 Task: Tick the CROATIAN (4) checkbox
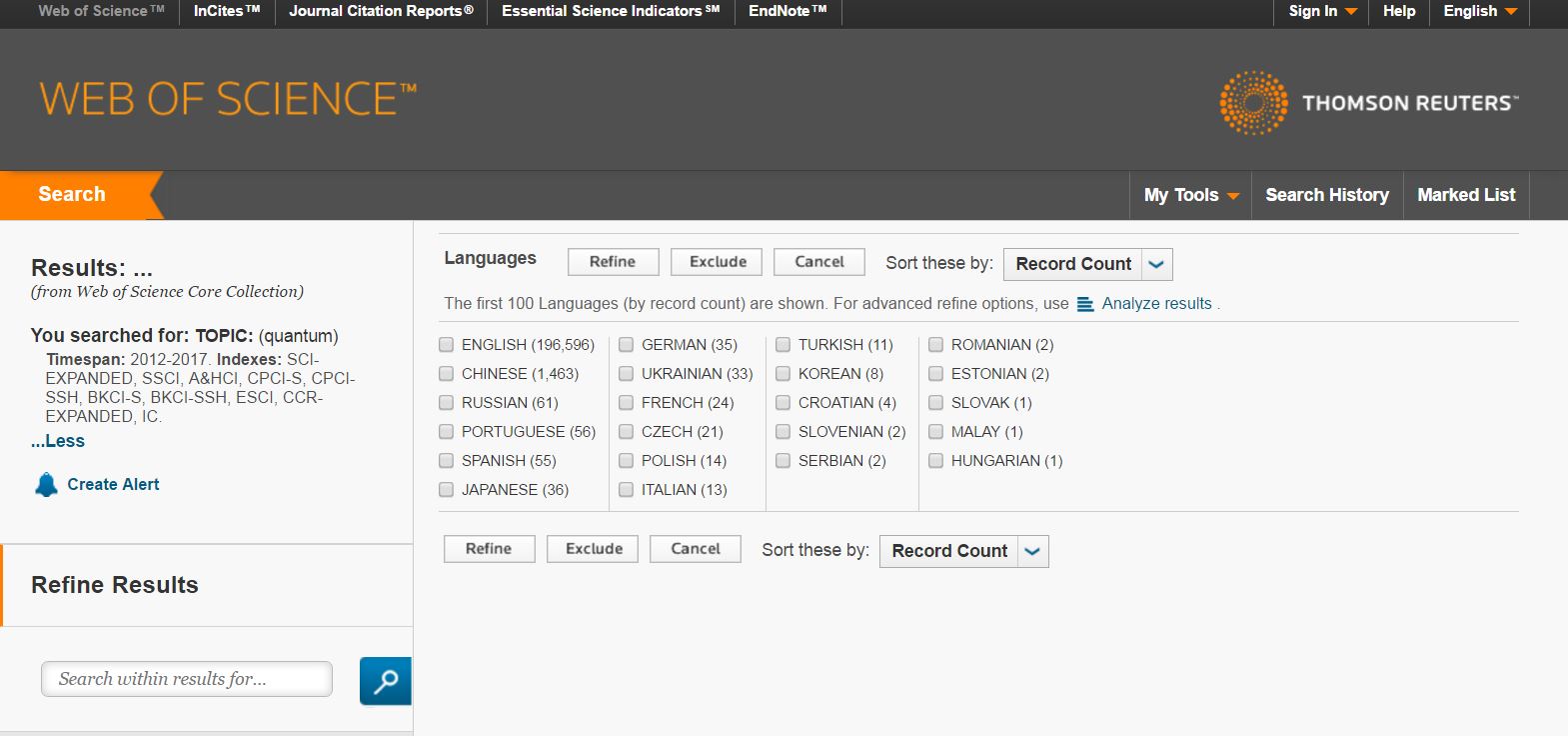click(784, 403)
